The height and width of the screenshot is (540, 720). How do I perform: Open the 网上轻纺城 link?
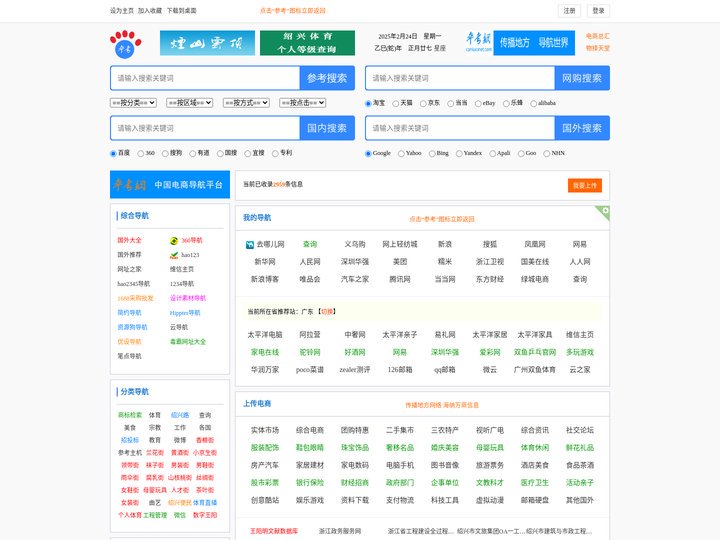click(400, 244)
